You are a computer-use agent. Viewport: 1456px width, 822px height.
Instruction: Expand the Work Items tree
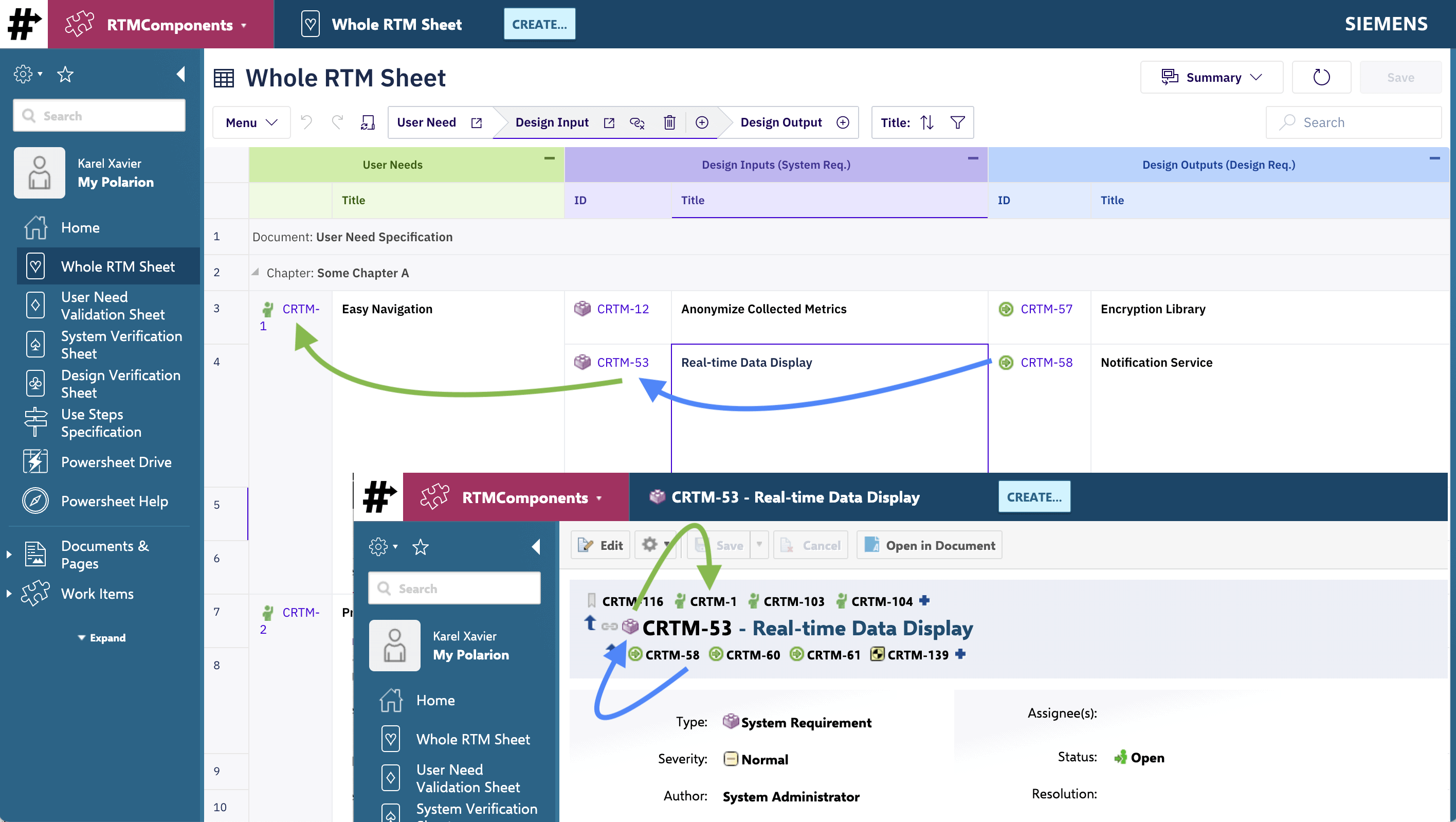click(x=9, y=594)
